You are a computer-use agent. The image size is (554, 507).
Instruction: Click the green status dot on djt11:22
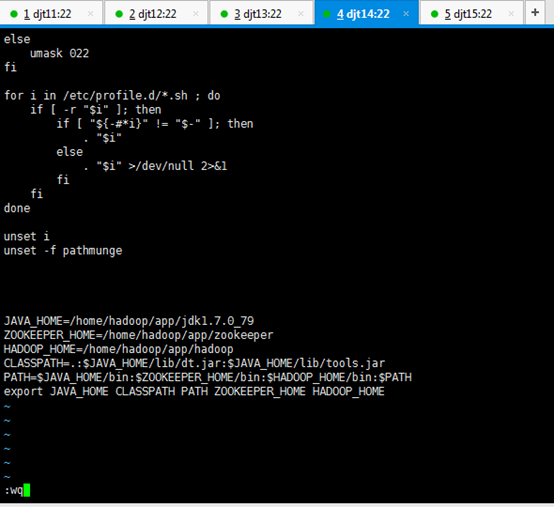click(x=14, y=14)
